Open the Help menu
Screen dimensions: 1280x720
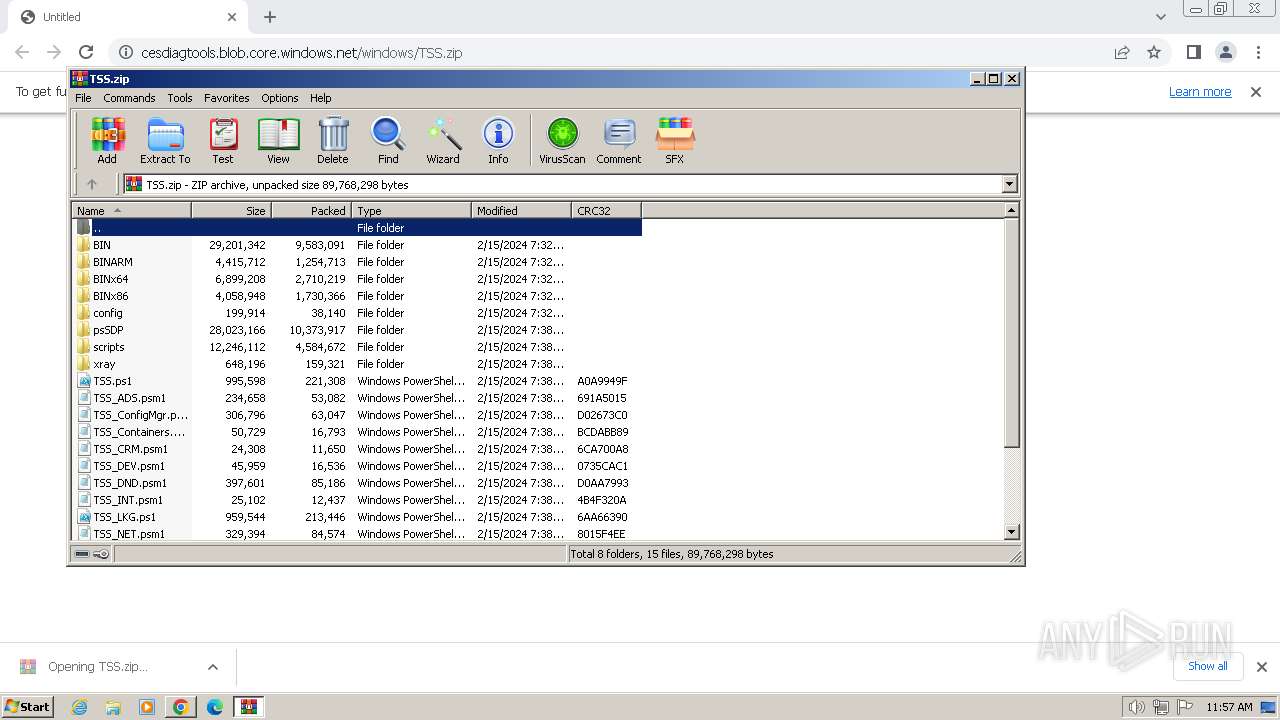click(320, 98)
